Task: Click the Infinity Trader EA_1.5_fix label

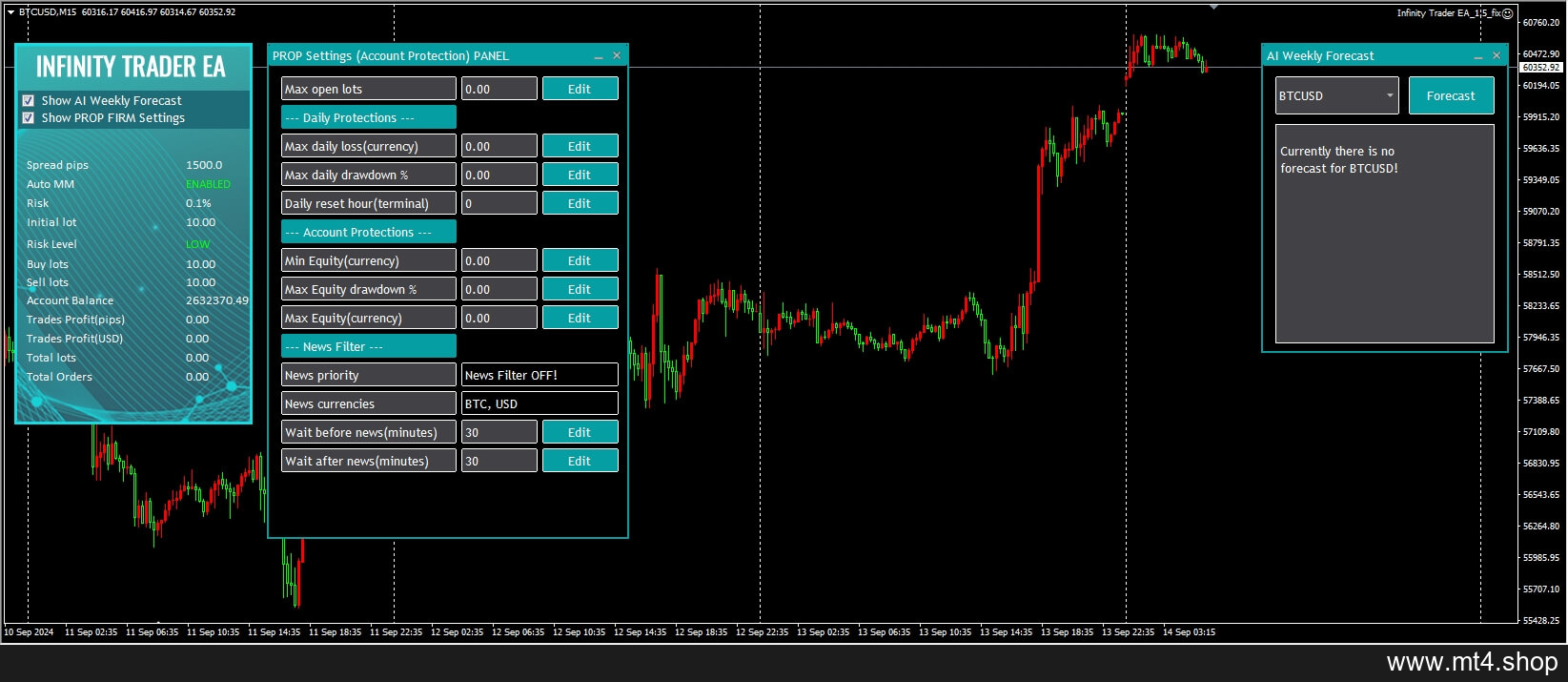Action: click(1449, 13)
